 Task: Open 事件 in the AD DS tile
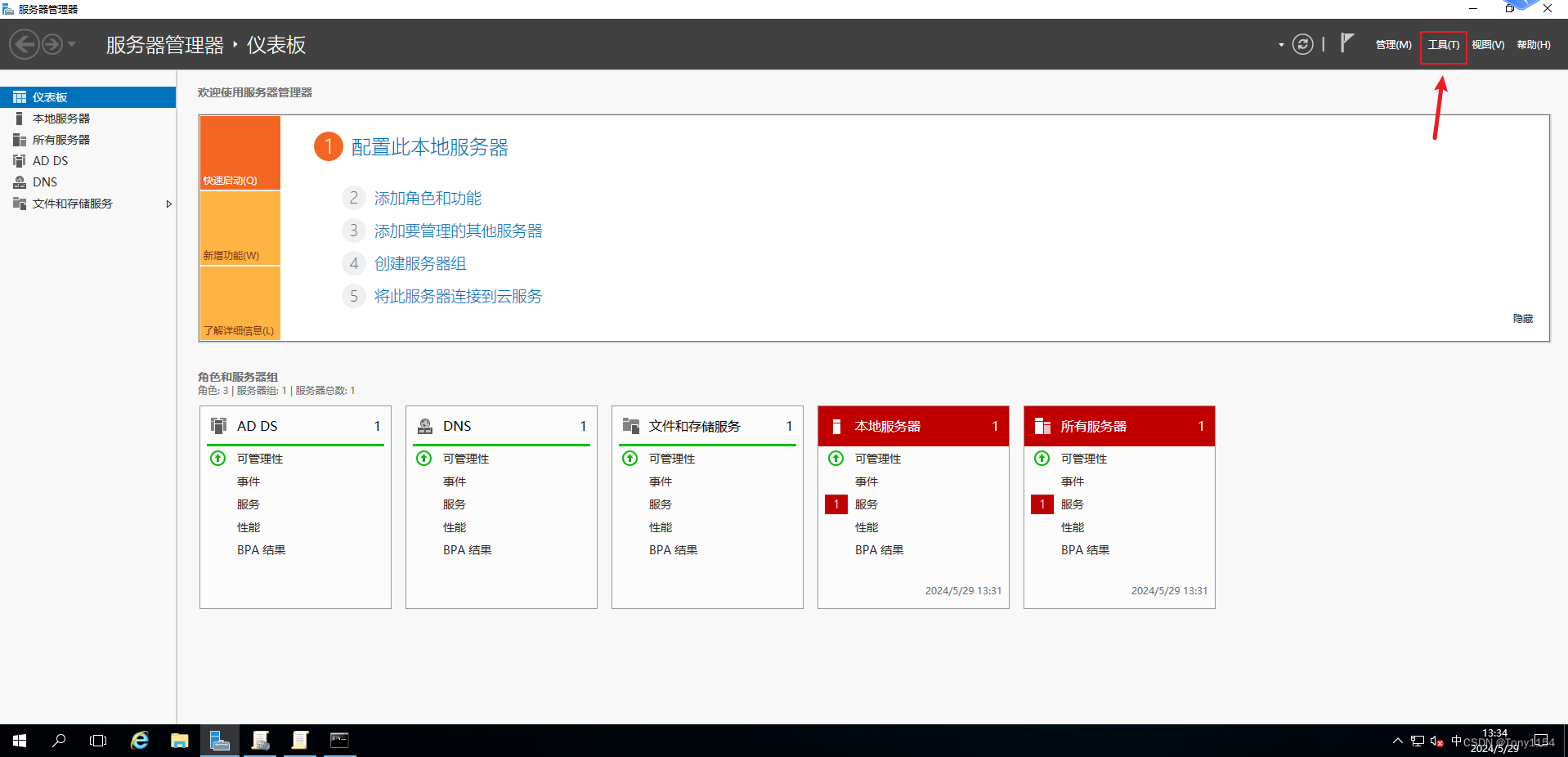click(x=249, y=482)
